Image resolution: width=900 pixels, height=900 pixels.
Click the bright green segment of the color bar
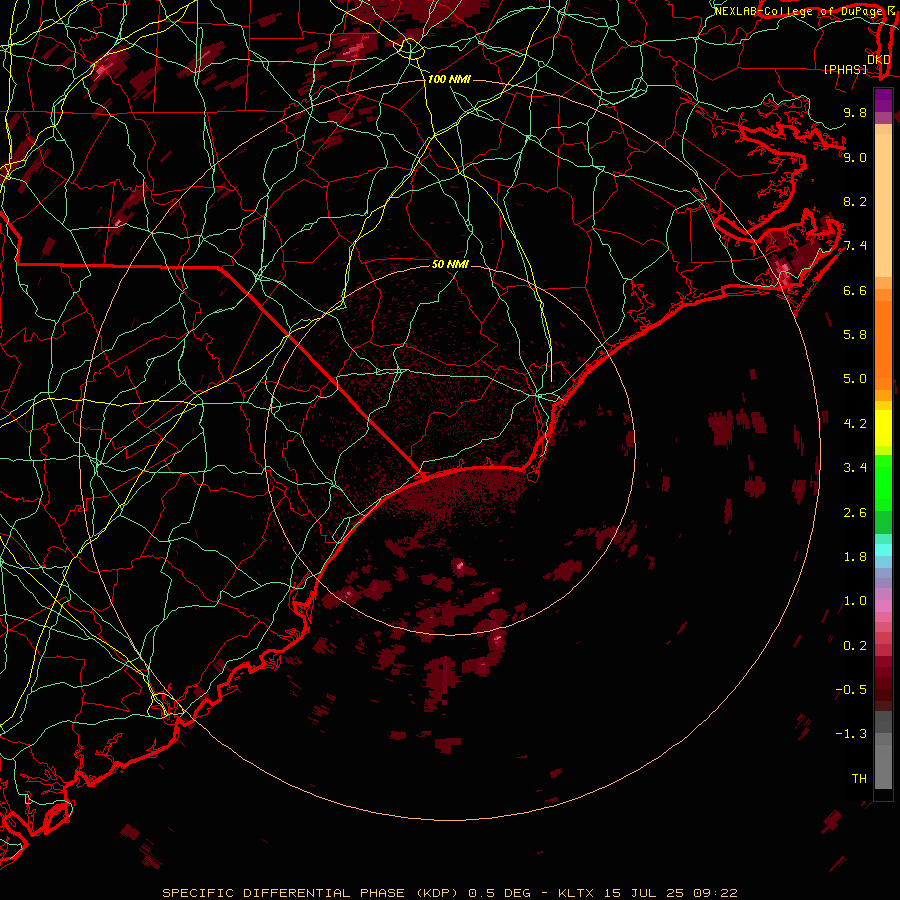[x=883, y=482]
